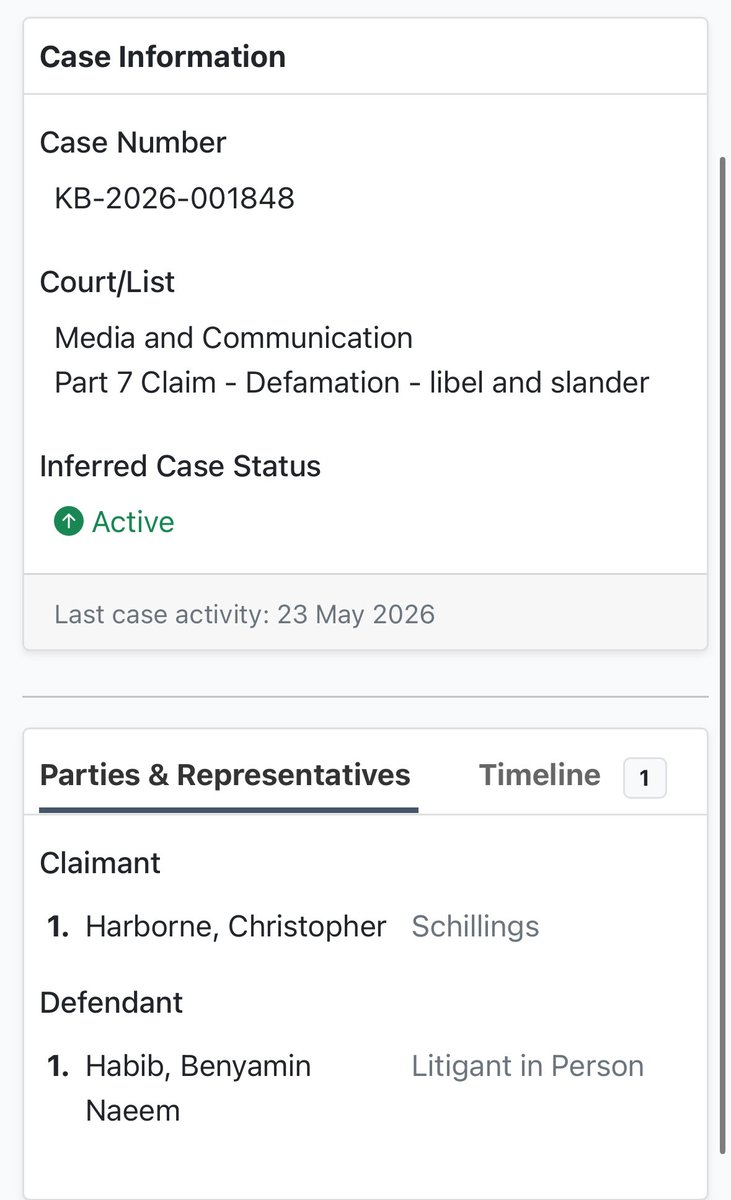This screenshot has height=1200, width=731.
Task: Click the Claimant section heading
Action: [100, 862]
